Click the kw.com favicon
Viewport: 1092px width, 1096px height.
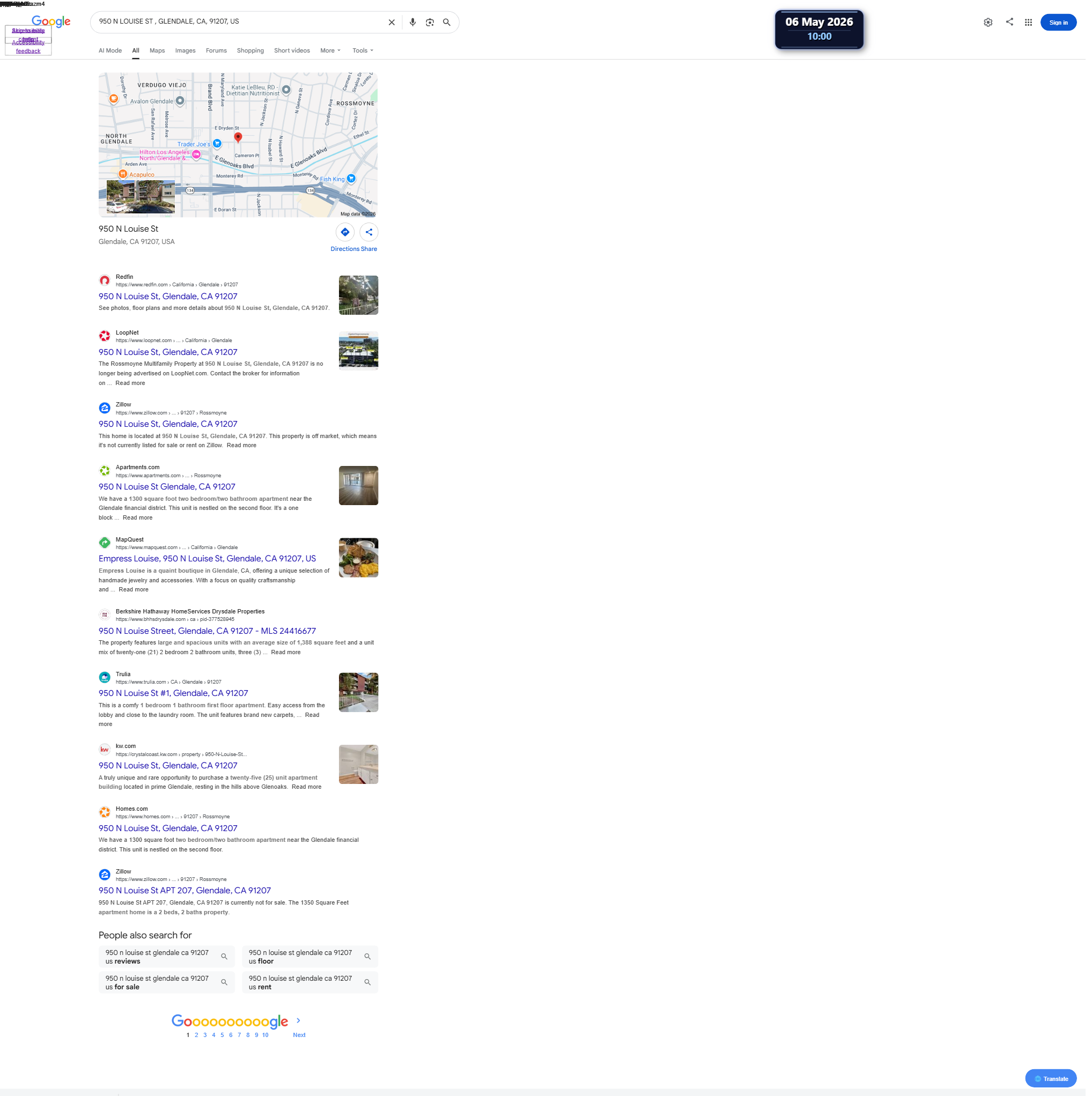tap(105, 750)
